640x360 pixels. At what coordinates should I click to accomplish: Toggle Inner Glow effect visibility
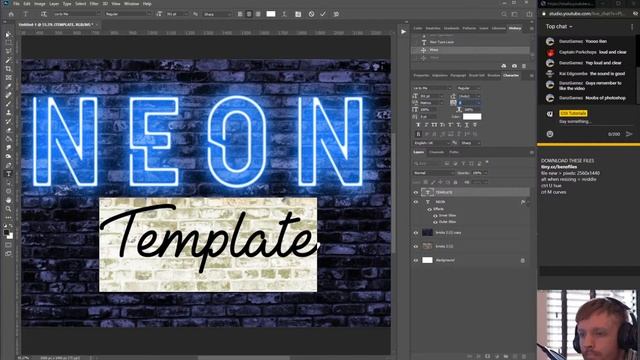point(435,216)
